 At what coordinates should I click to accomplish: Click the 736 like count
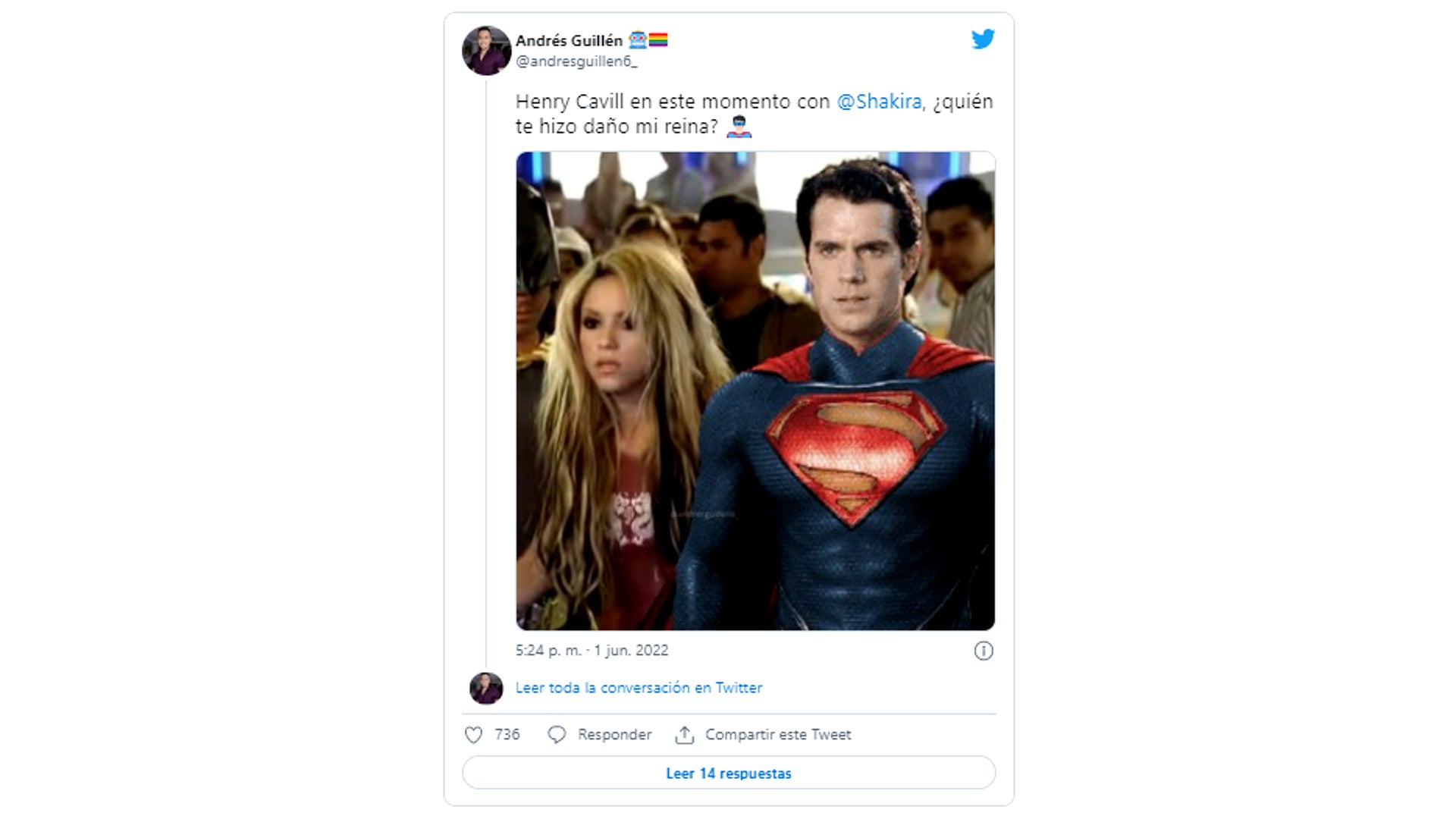click(x=506, y=734)
